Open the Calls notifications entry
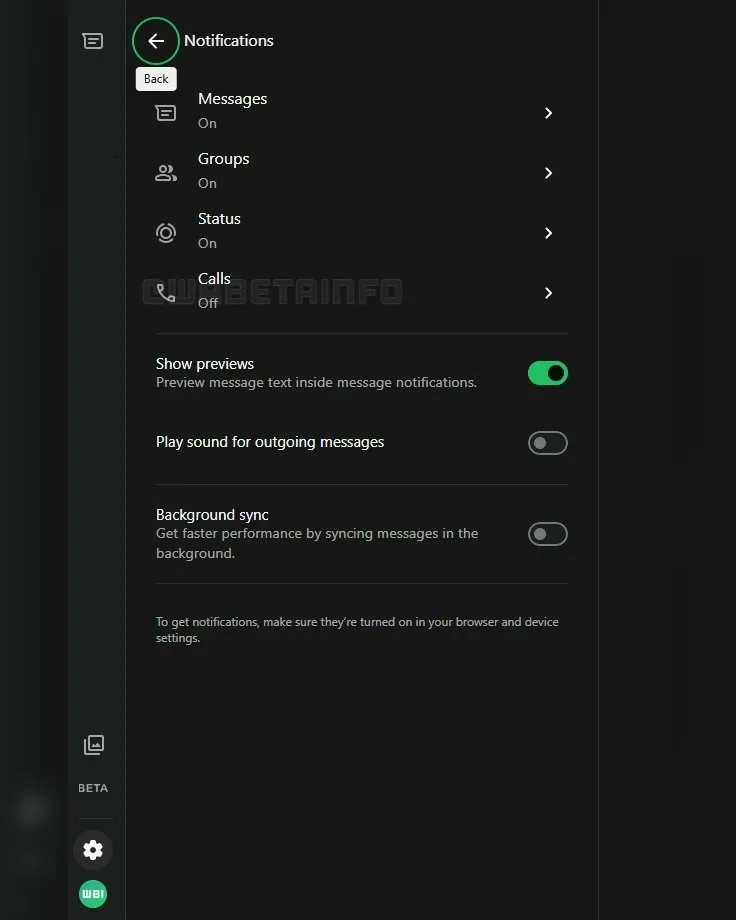Screen dimensions: 736x920 pyautogui.click(x=215, y=280)
